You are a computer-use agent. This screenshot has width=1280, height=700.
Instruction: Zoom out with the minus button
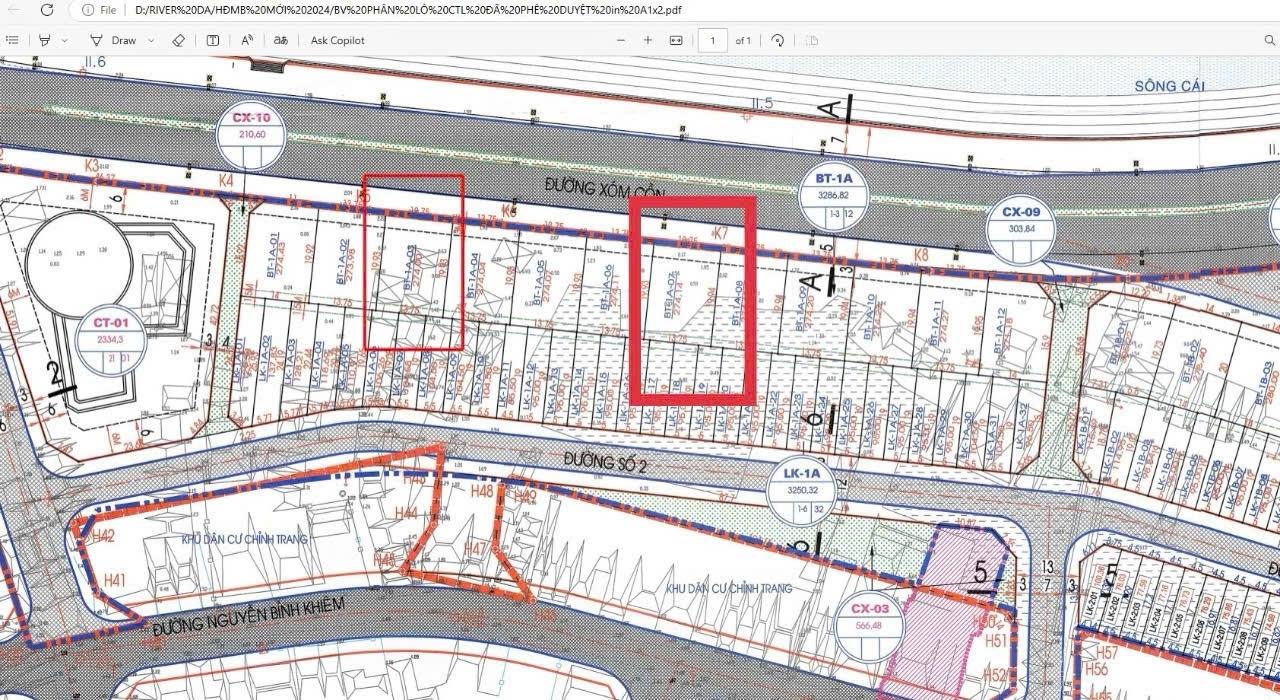[x=621, y=40]
